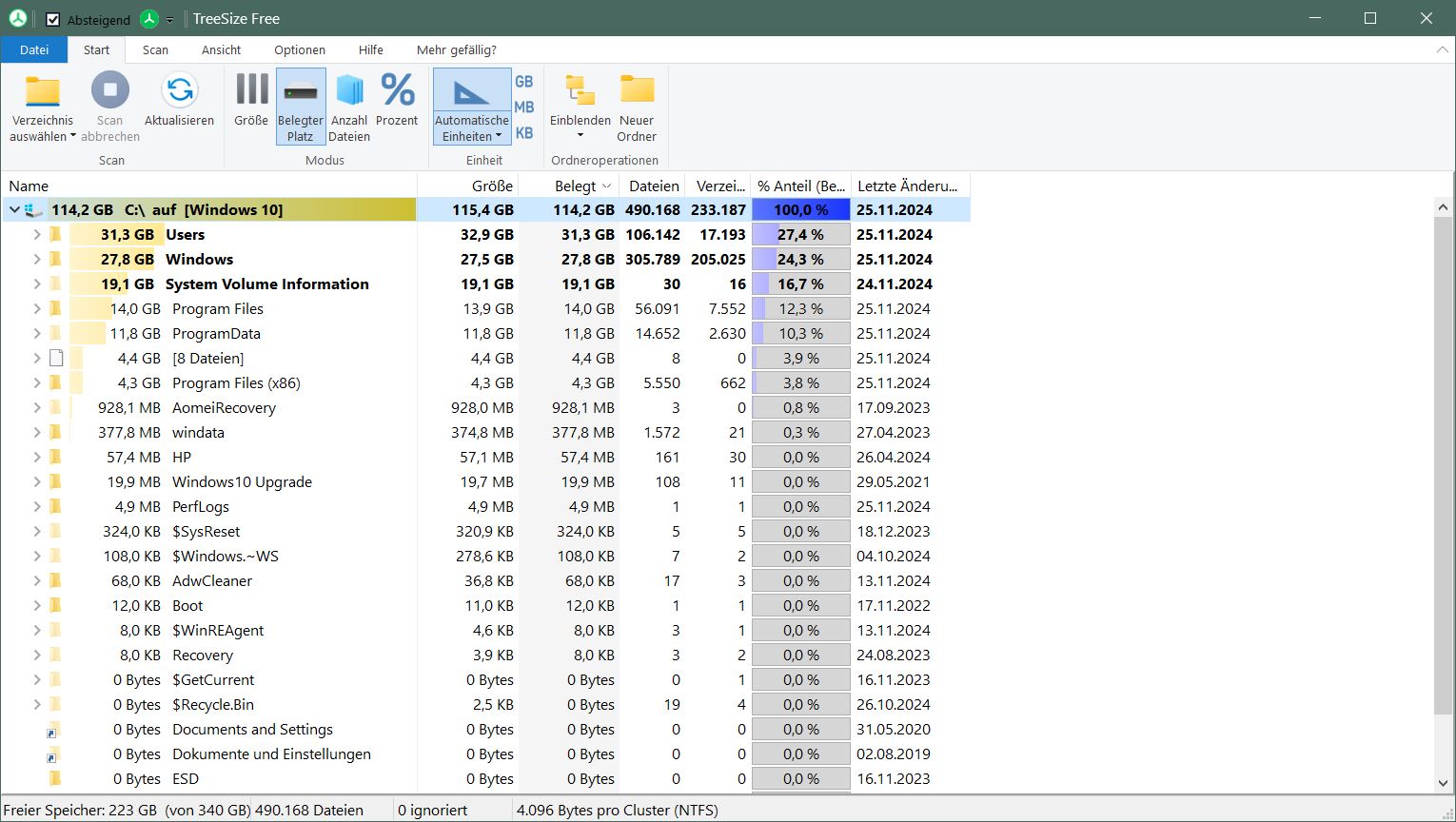
Task: Select Anzahl Dateien mode icon
Action: pyautogui.click(x=349, y=90)
